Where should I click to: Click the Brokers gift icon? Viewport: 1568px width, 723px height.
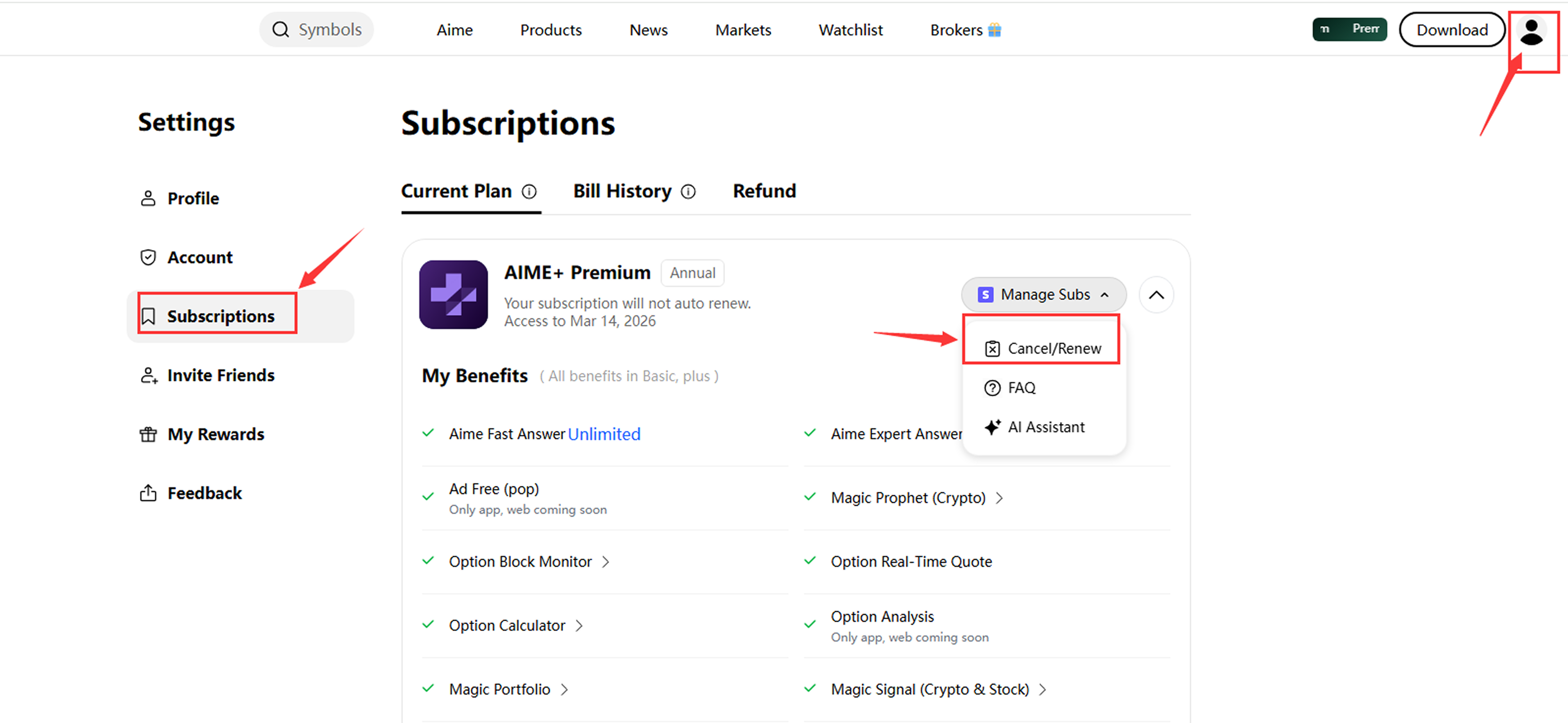pos(995,30)
